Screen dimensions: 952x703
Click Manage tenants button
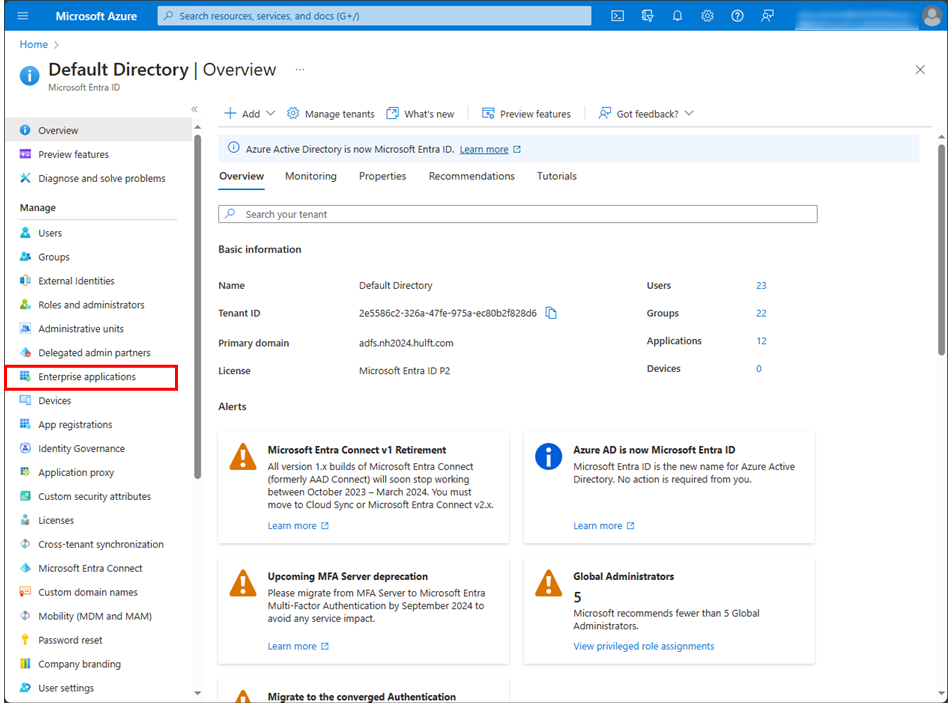pos(331,114)
